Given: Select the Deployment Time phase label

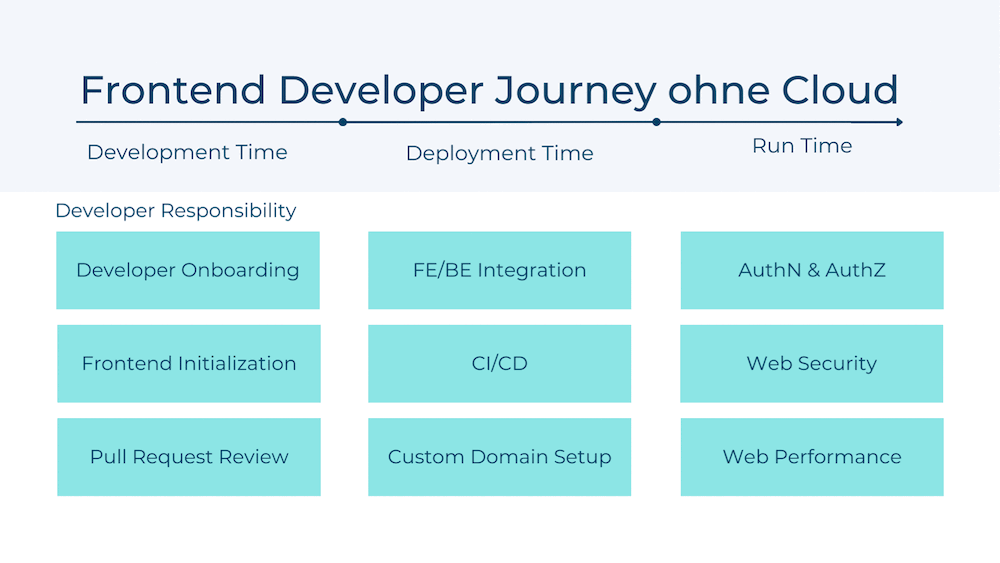Looking at the screenshot, I should pos(499,153).
